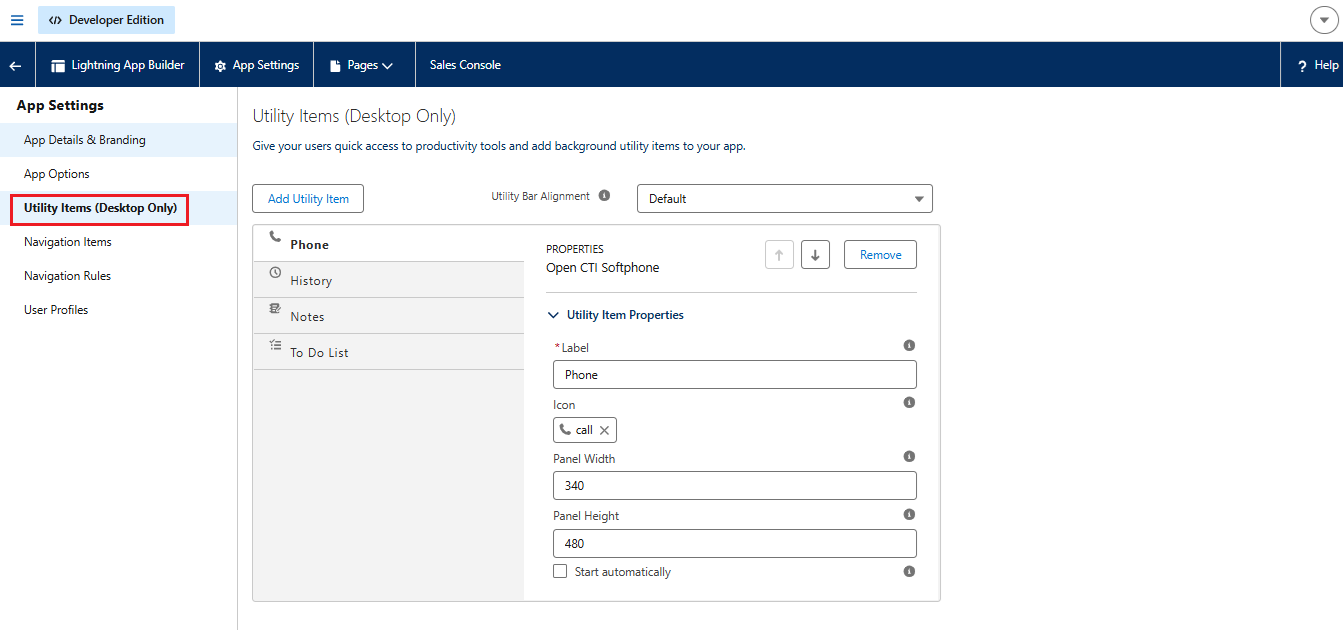This screenshot has width=1343, height=630.
Task: Click the Sales Console app name
Action: [465, 65]
